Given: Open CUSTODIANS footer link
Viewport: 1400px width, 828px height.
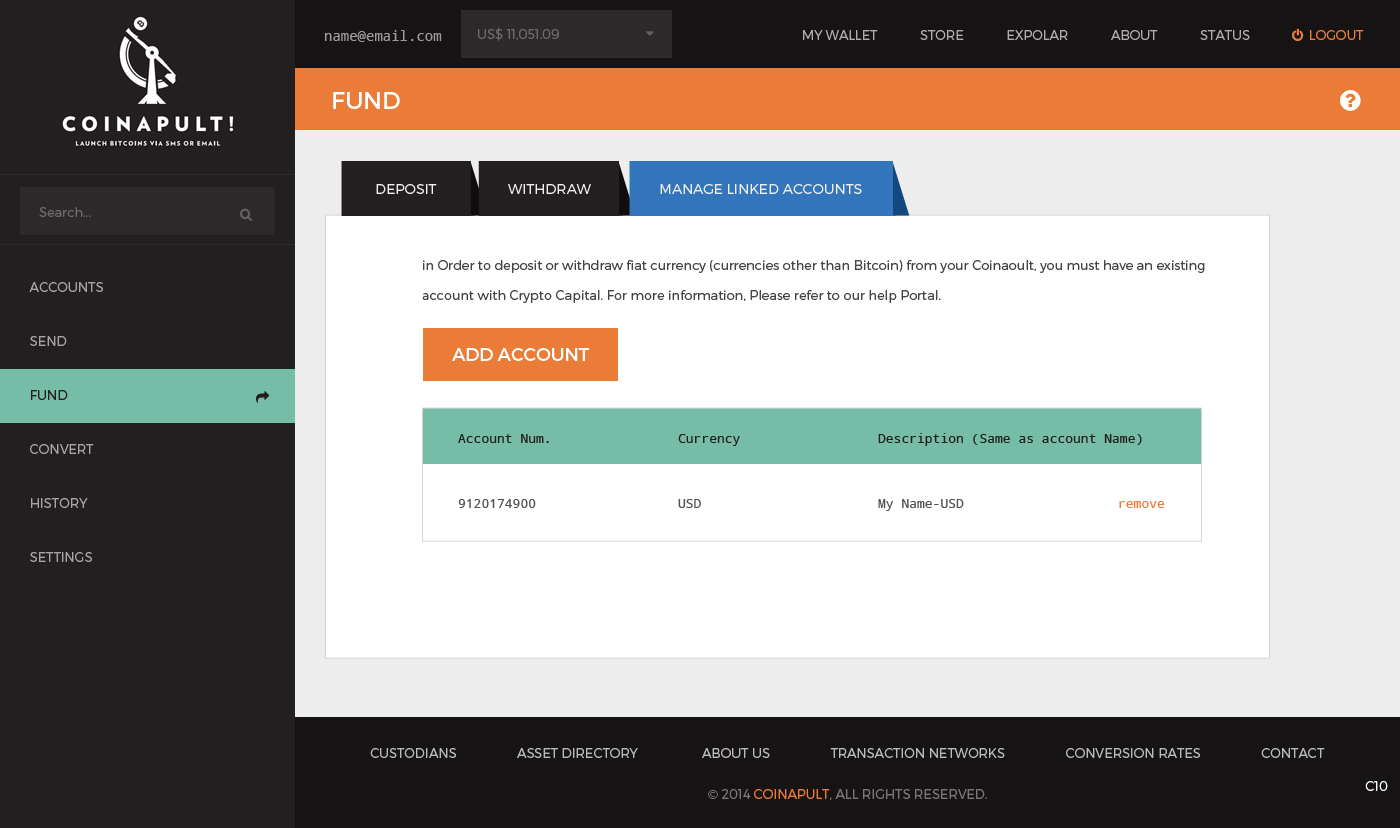Looking at the screenshot, I should (x=413, y=753).
